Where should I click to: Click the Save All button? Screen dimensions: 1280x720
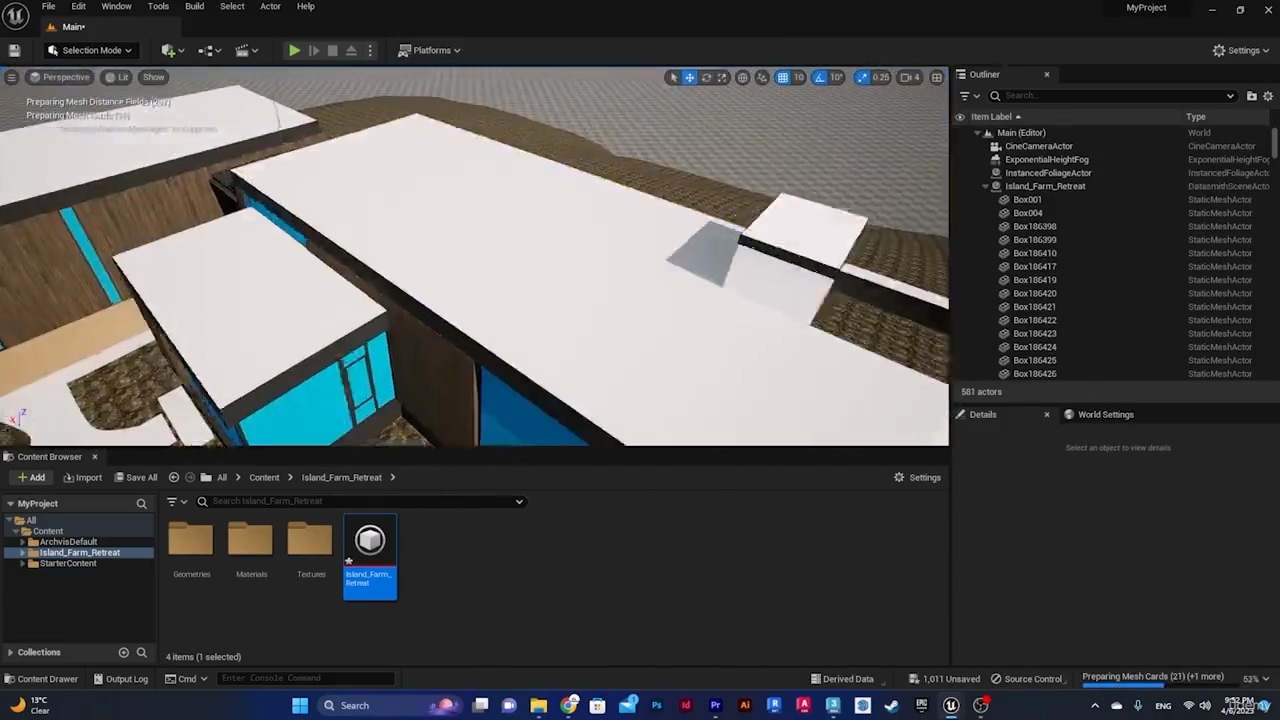[135, 477]
